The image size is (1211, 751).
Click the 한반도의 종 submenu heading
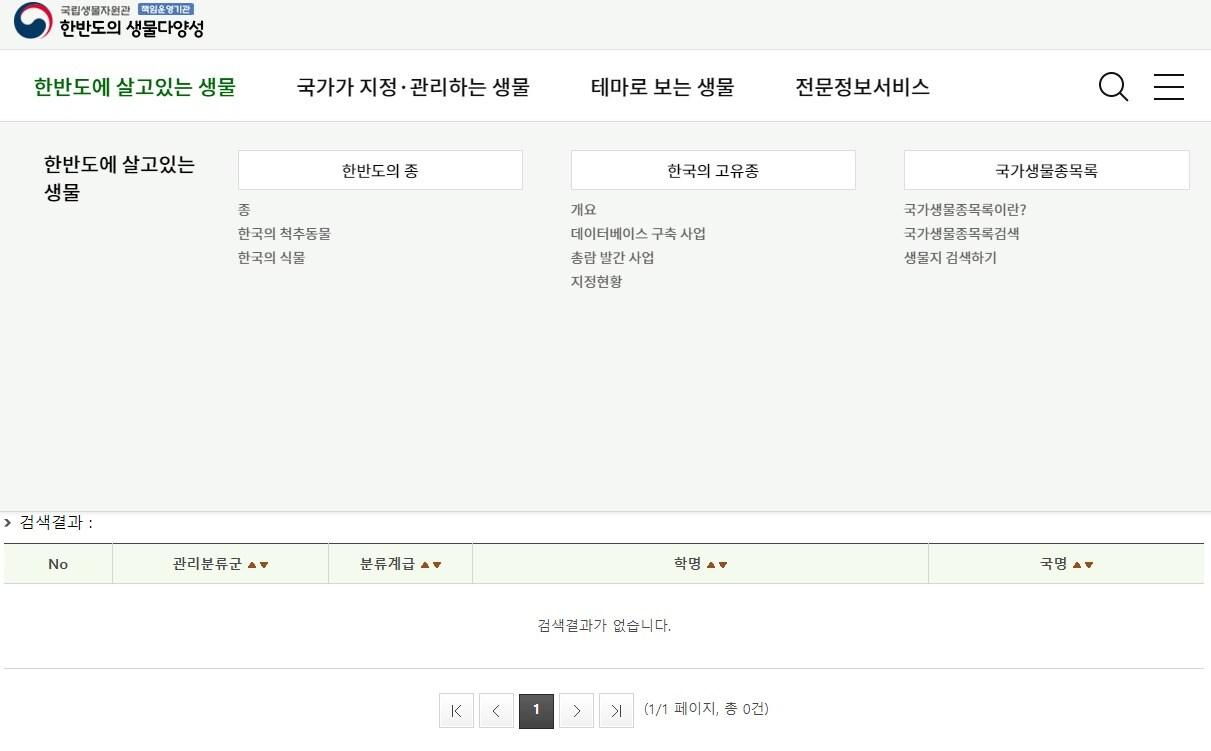pos(380,171)
